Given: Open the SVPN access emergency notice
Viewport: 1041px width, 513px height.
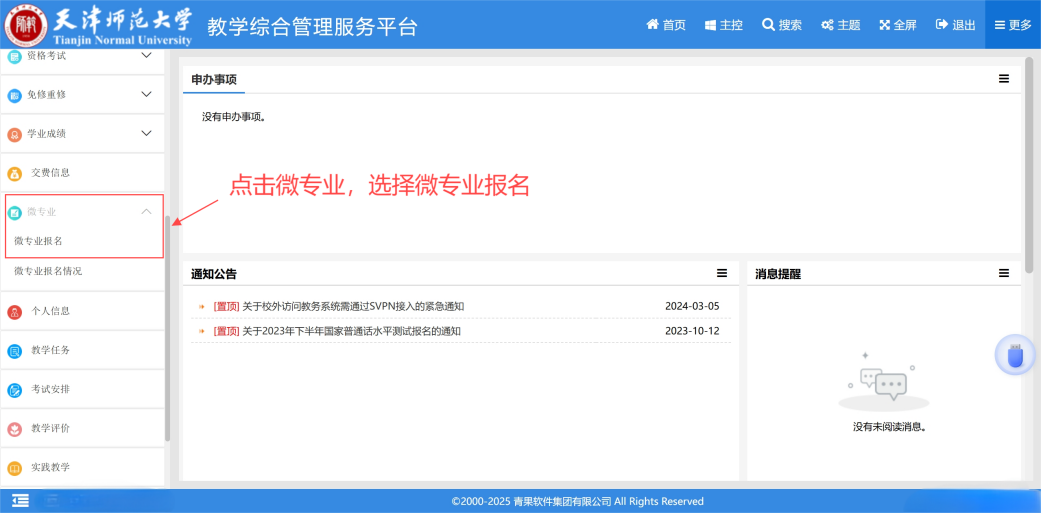Looking at the screenshot, I should point(353,306).
